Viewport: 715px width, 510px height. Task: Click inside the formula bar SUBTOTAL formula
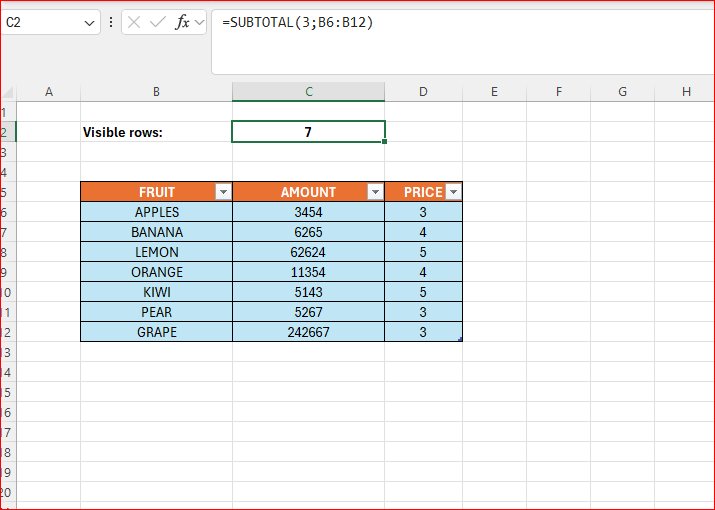298,23
